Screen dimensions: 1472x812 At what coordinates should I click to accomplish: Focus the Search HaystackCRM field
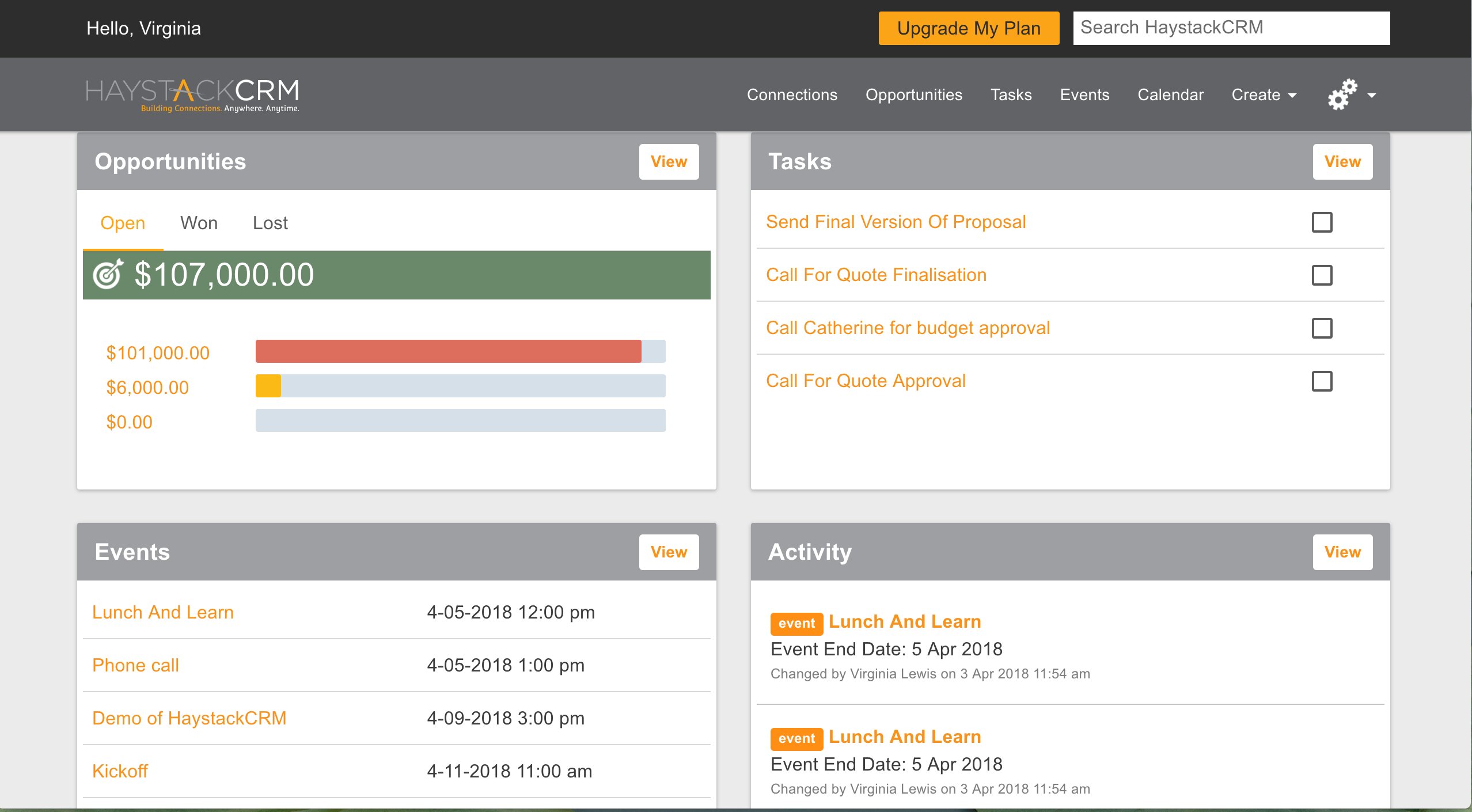(x=1231, y=28)
